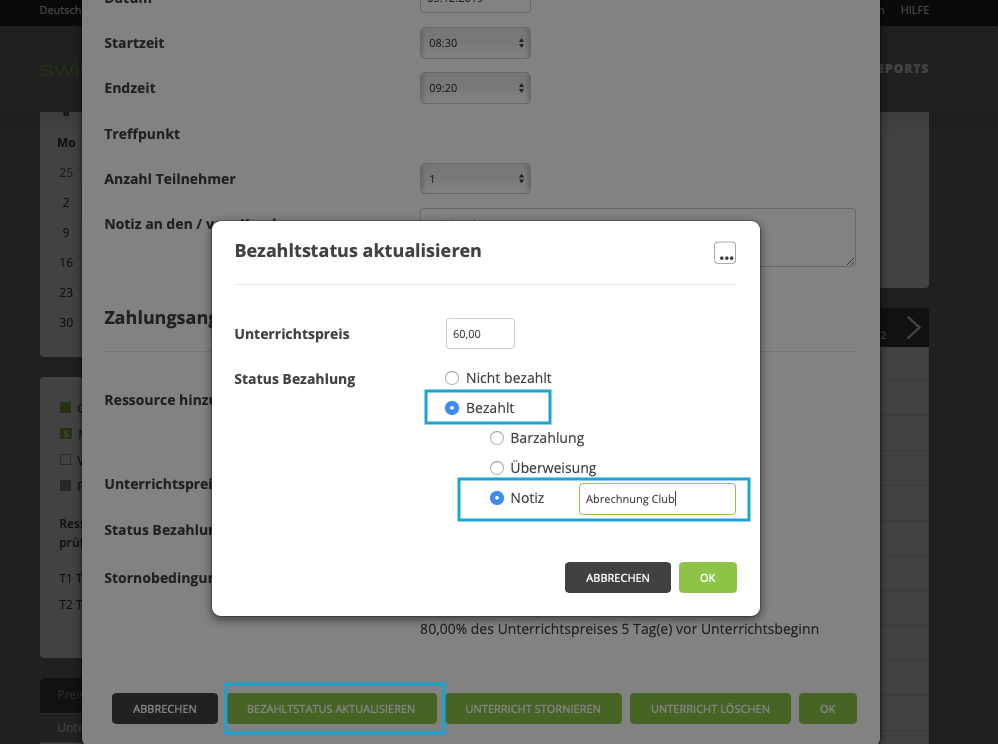Expand the Anzahl Teilnehmer dropdown
998x744 pixels.
pyautogui.click(x=475, y=179)
